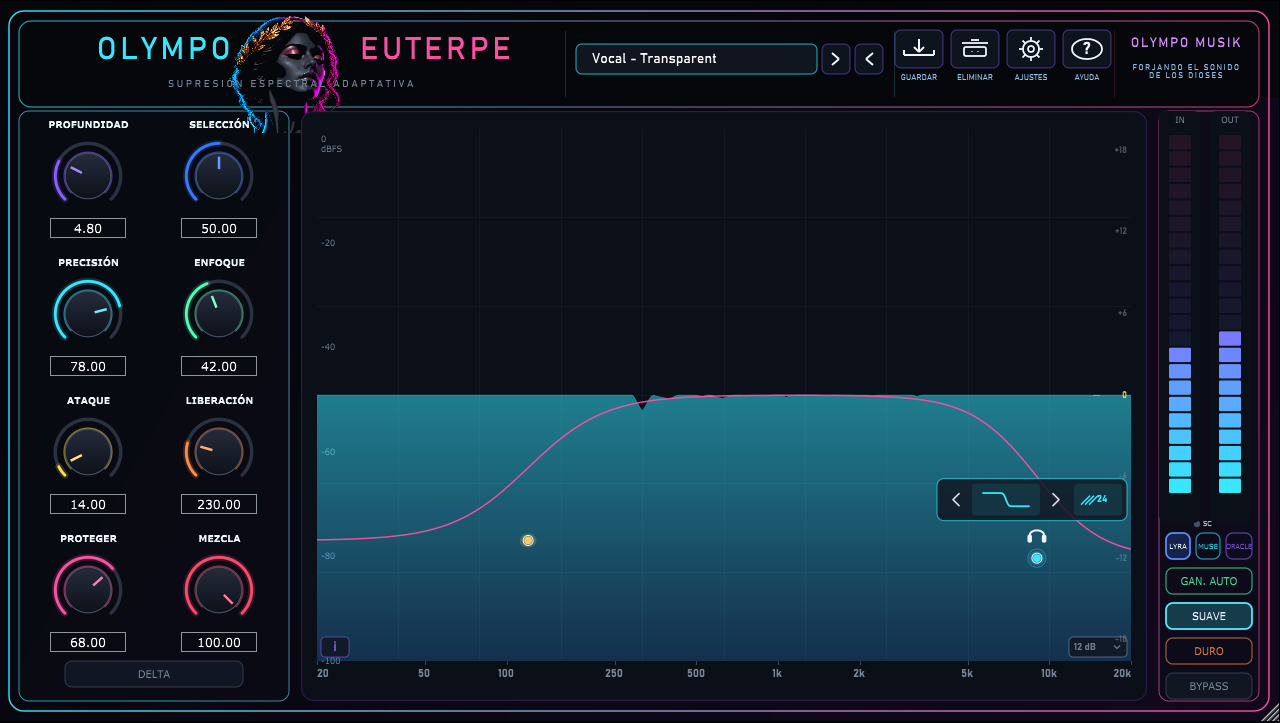Switch to ORACLE mode

[x=1239, y=546]
